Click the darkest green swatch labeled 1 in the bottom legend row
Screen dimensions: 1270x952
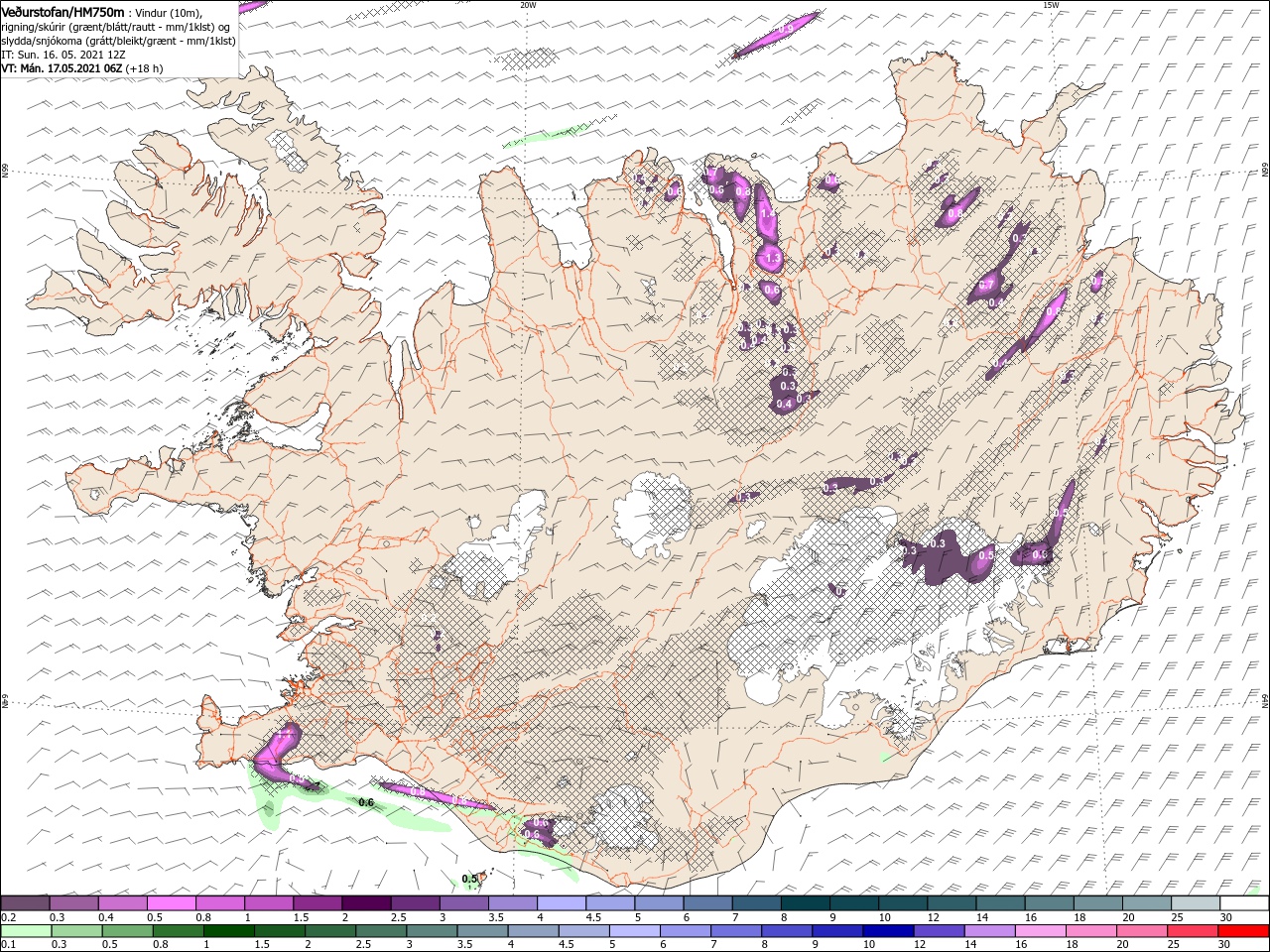(x=228, y=931)
